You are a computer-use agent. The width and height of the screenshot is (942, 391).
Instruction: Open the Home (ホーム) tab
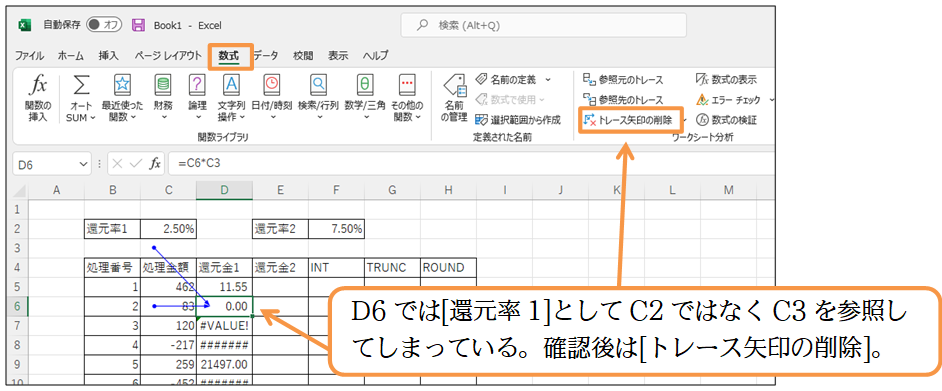coord(71,55)
